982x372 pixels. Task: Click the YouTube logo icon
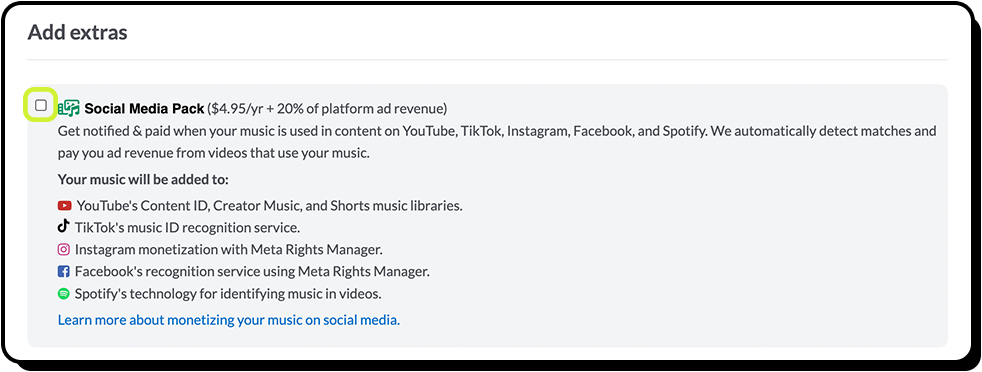pyautogui.click(x=65, y=205)
